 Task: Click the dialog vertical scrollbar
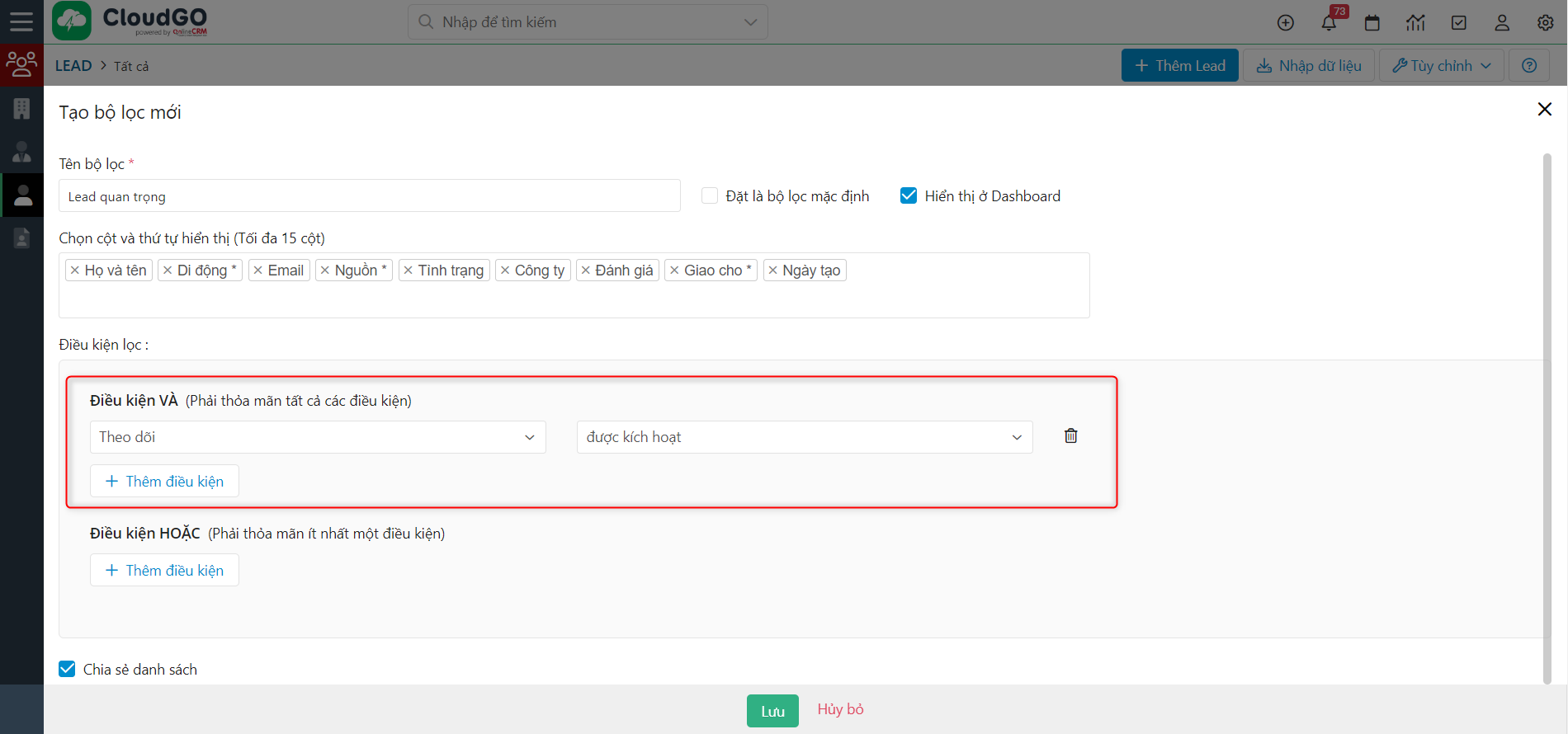click(x=1547, y=419)
